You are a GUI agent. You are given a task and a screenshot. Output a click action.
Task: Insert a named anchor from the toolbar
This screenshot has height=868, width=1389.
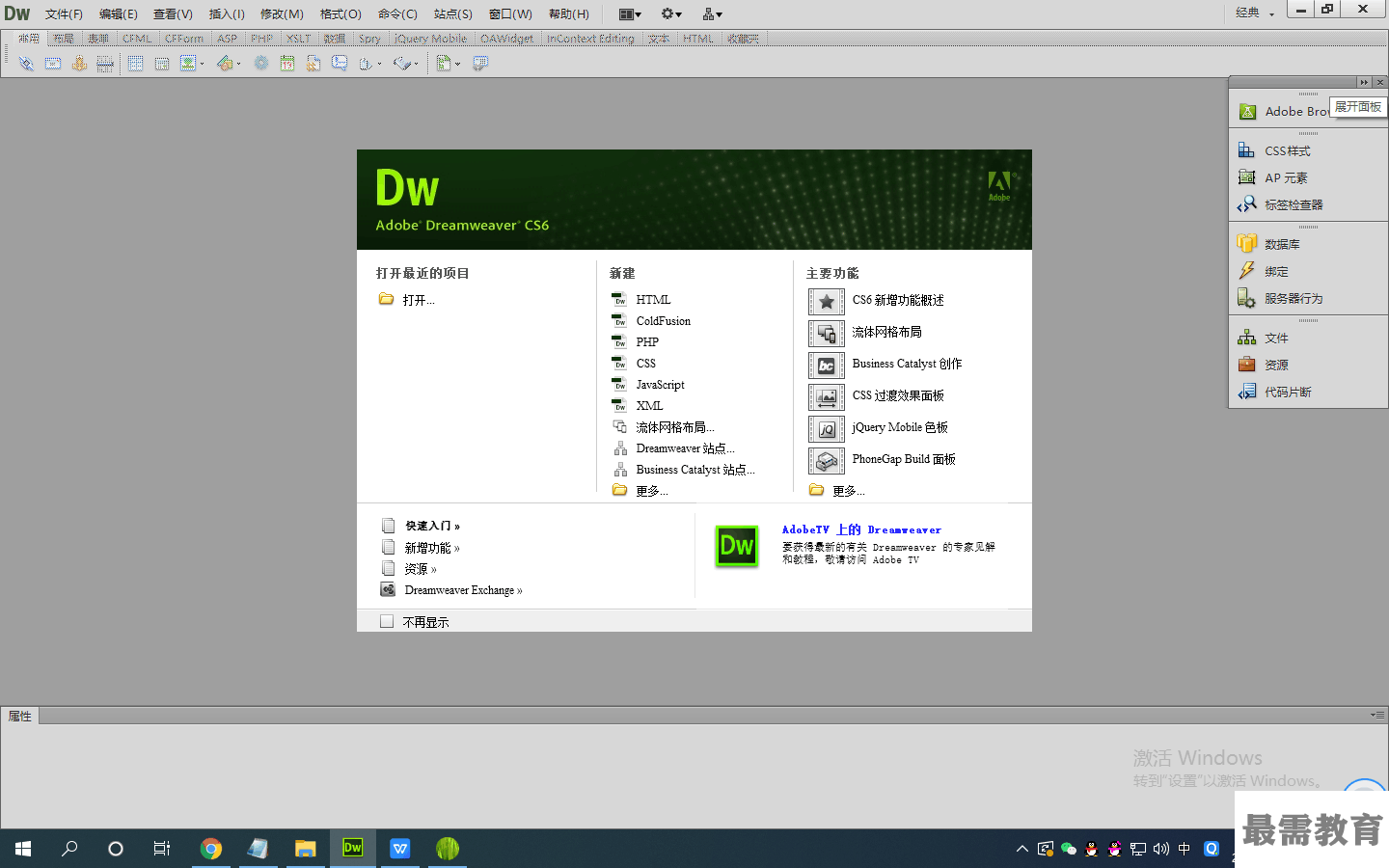(79, 64)
